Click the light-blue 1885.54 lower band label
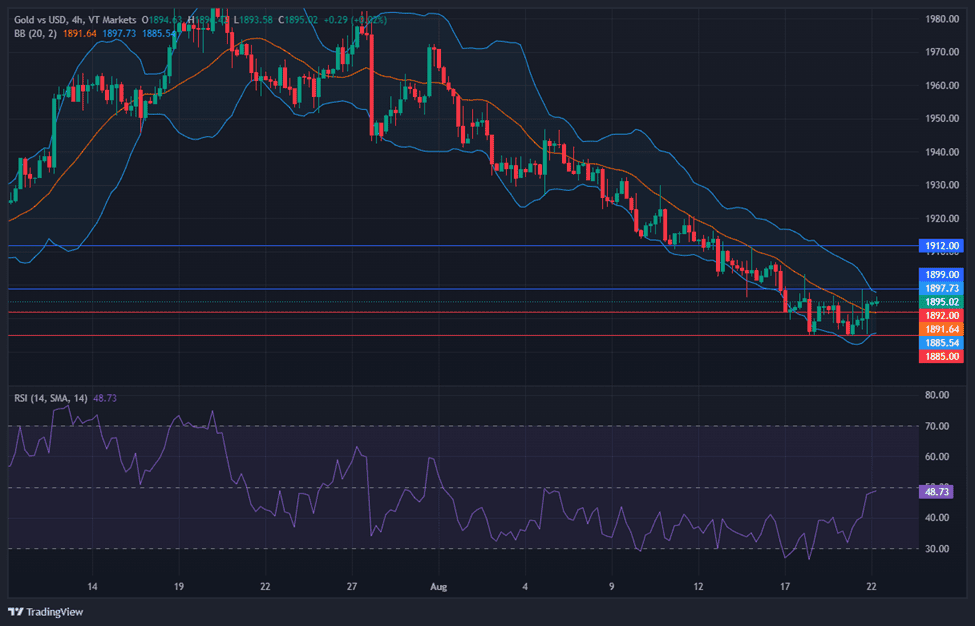This screenshot has width=975, height=626. coord(941,342)
